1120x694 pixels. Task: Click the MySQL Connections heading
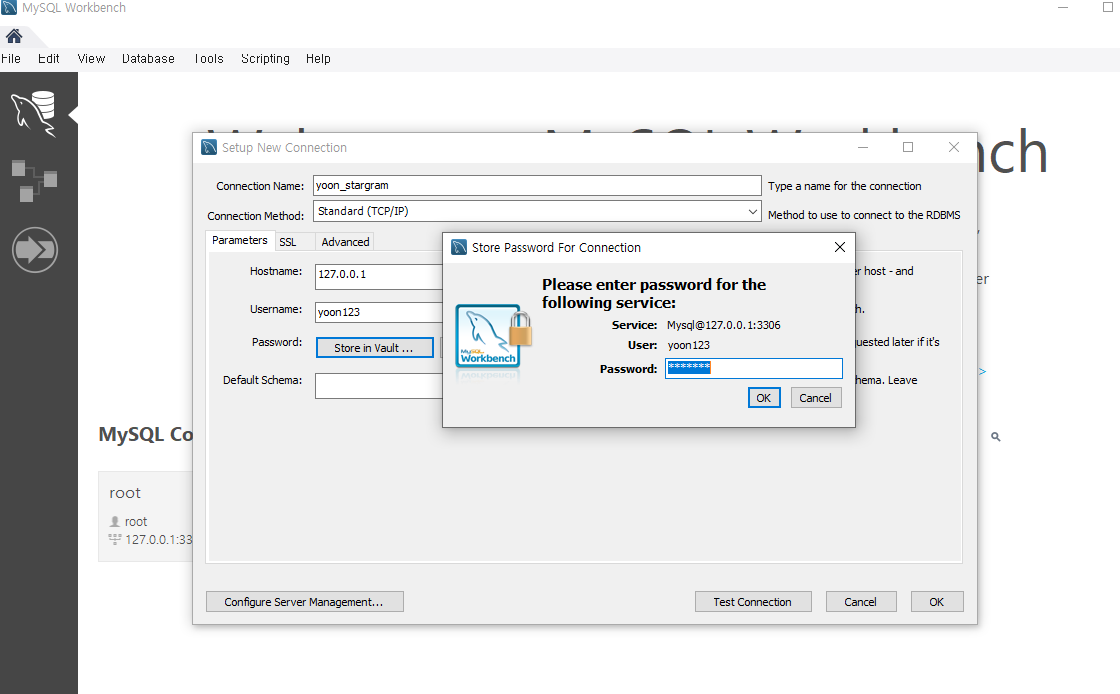click(x=146, y=434)
